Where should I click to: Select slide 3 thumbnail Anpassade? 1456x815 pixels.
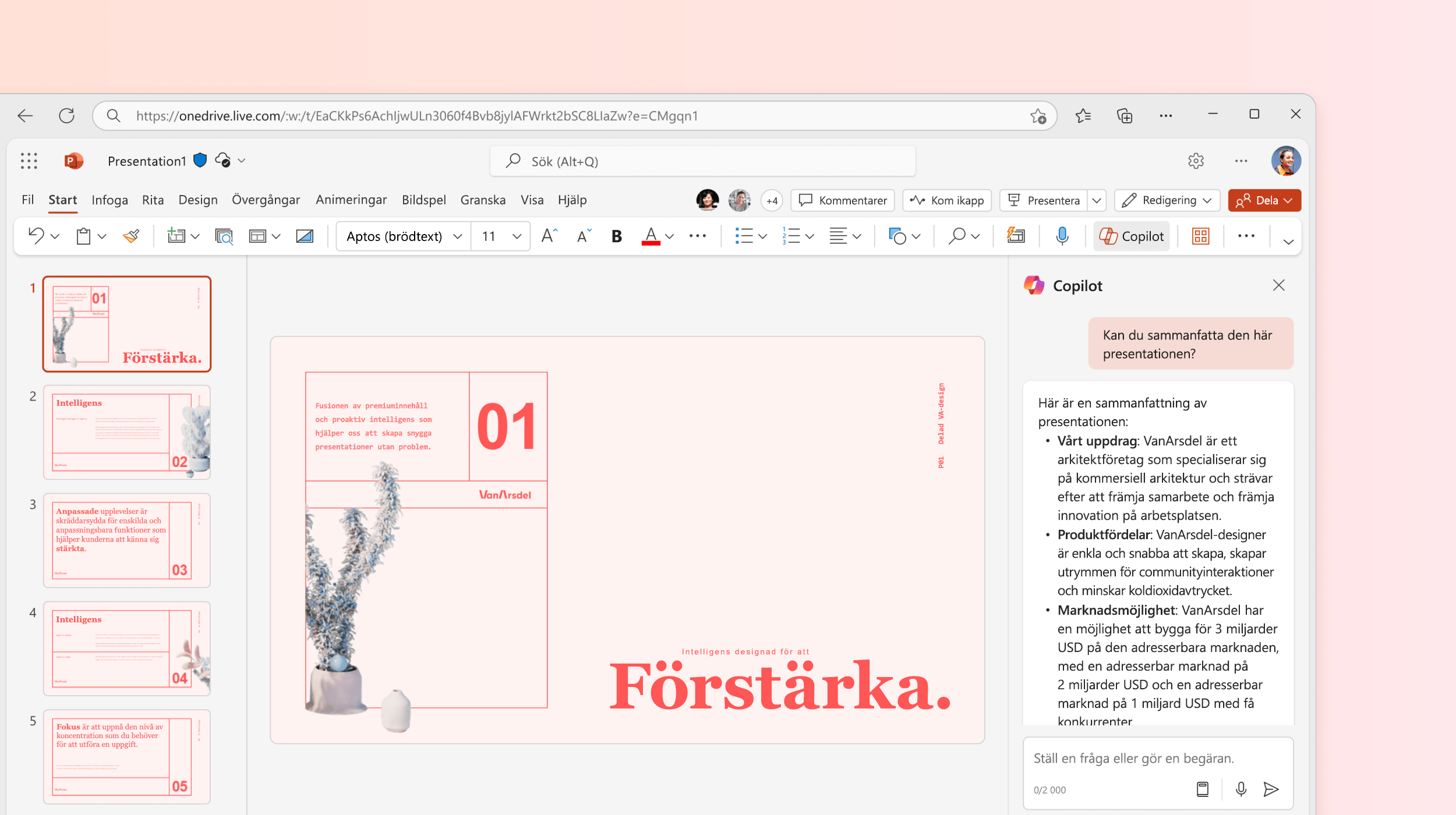127,540
